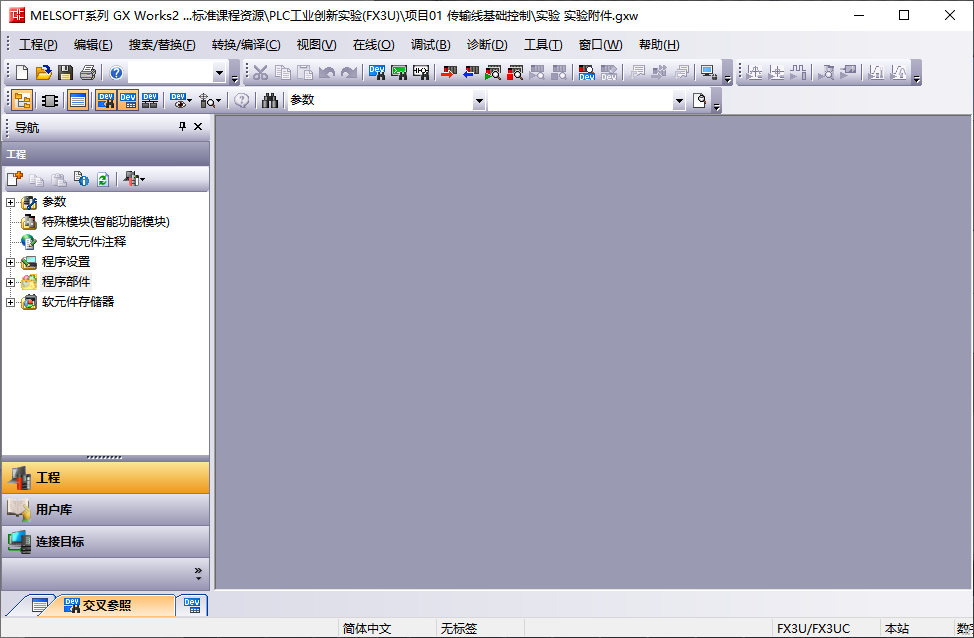The height and width of the screenshot is (638, 974).
Task: Click the device batch monitor icon labeled Dev
Action: tap(586, 73)
